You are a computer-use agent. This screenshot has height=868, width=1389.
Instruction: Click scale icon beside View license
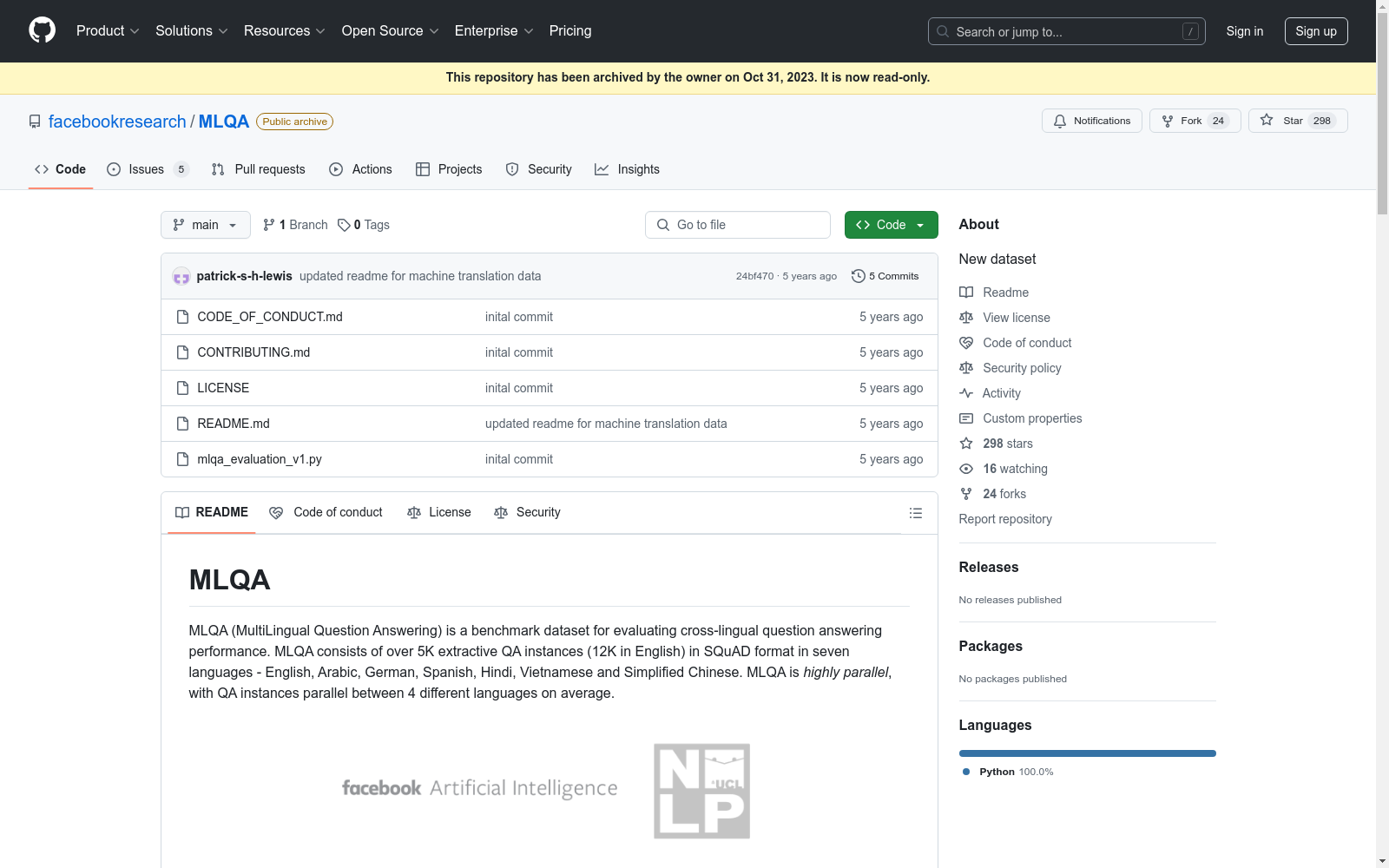(x=966, y=318)
